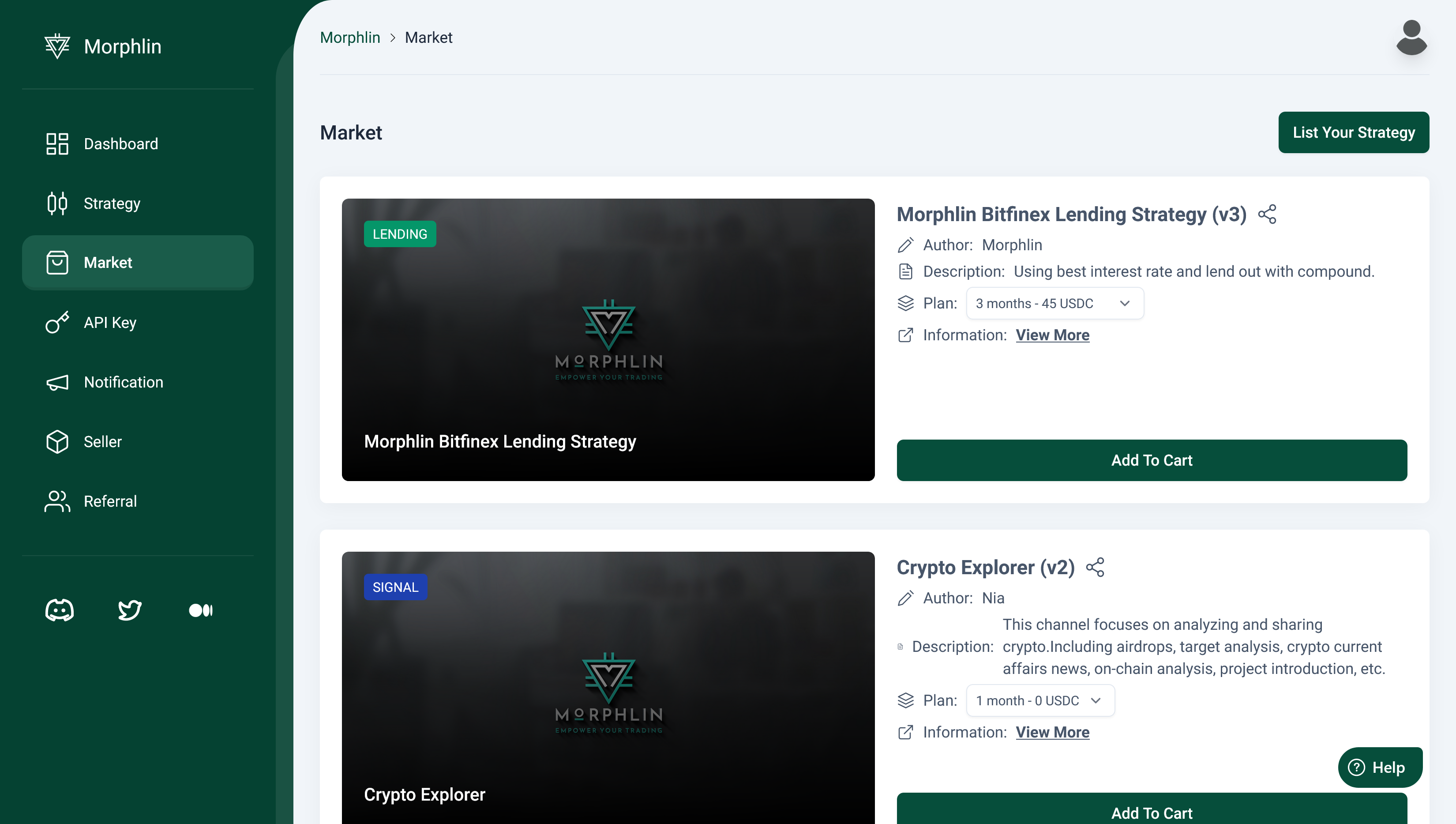Viewport: 1456px width, 824px height.
Task: Open the Strategy menu item
Action: point(112,203)
